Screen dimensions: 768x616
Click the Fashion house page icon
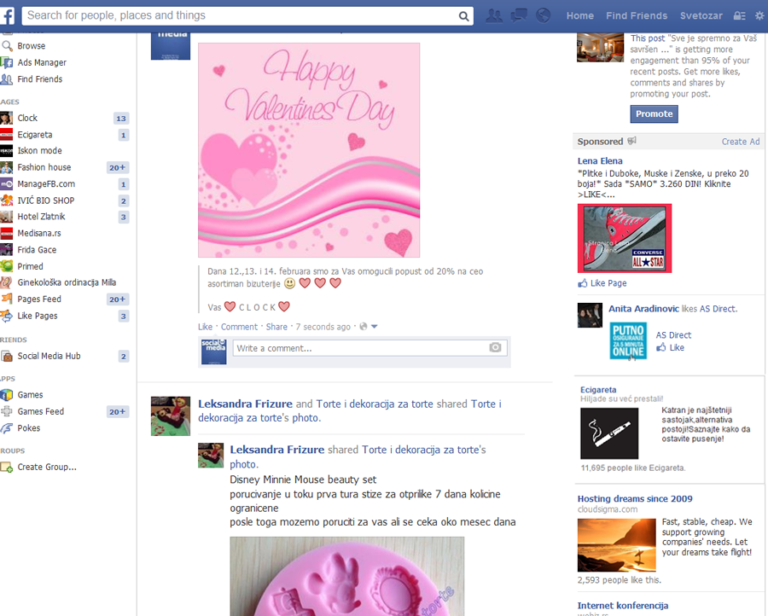pos(6,167)
